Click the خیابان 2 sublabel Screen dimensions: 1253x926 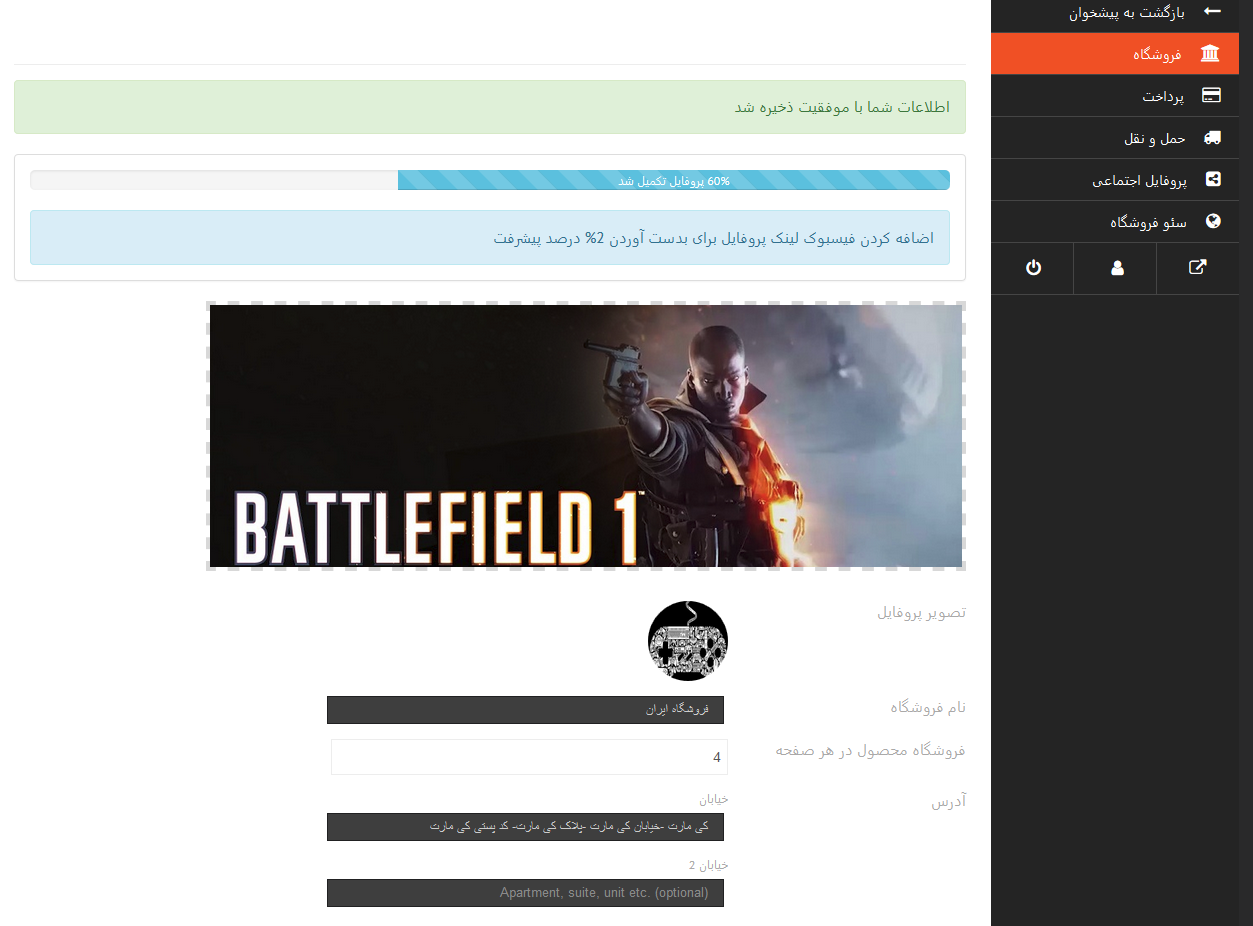(708, 865)
